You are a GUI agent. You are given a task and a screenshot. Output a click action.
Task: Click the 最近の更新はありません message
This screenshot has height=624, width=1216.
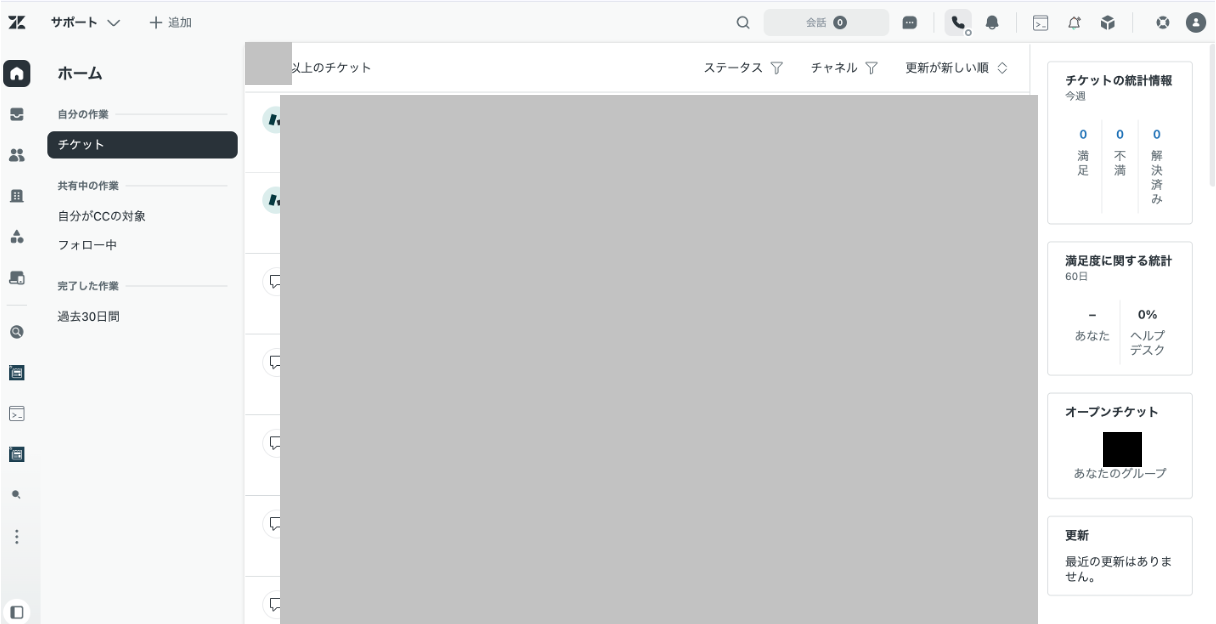click(x=1119, y=569)
